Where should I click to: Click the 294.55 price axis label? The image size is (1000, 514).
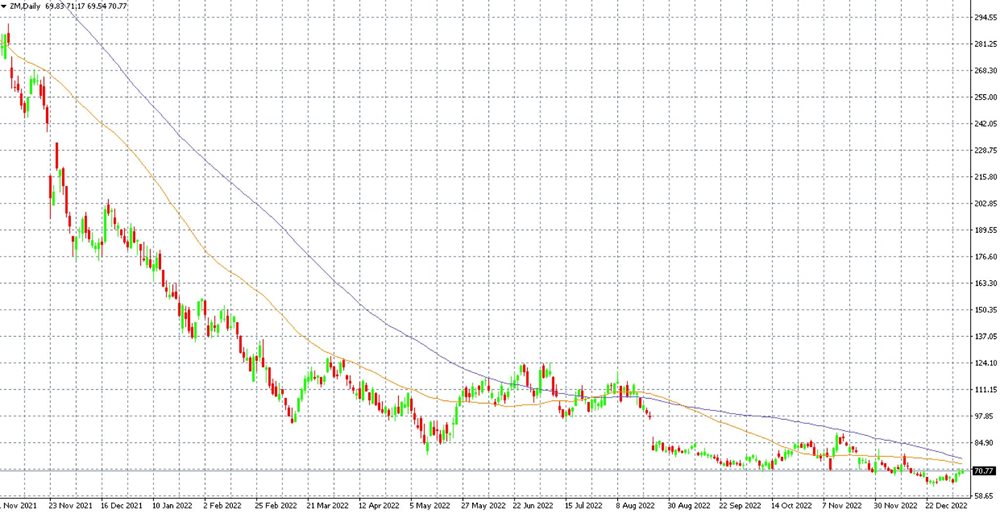click(x=984, y=17)
